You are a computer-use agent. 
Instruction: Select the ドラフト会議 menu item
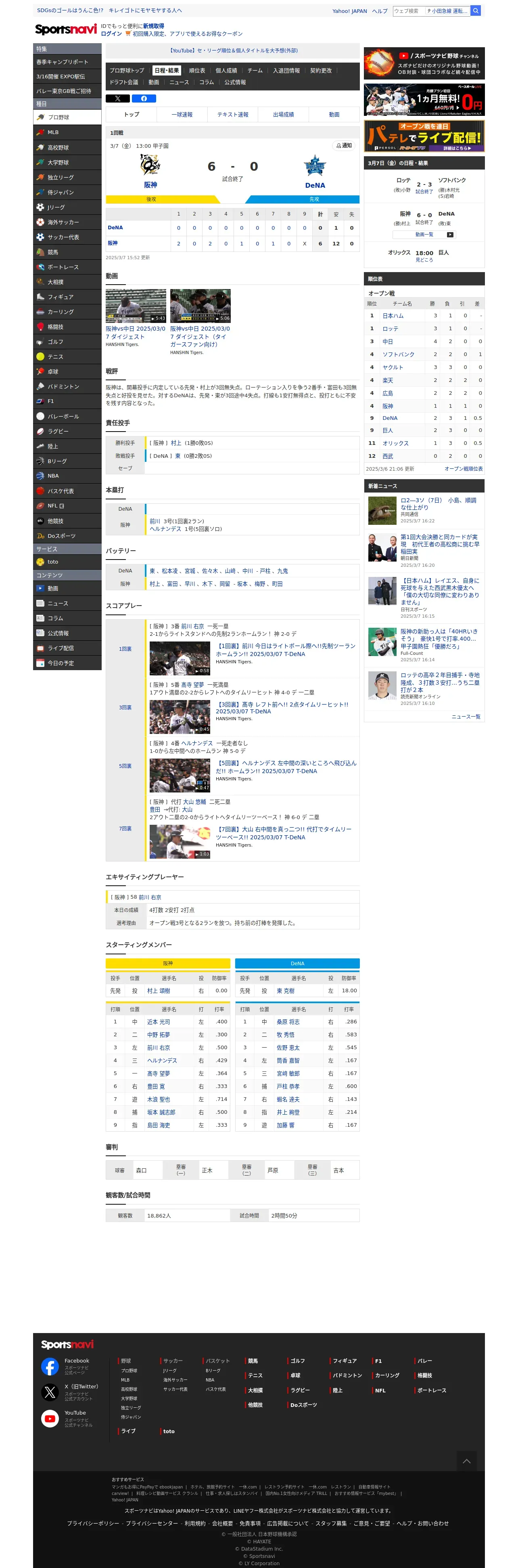tap(124, 82)
